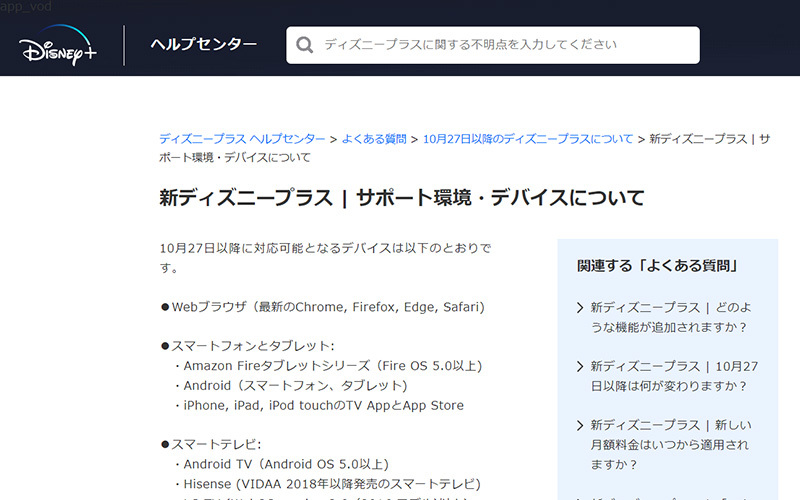Click the サポート環境・デバイスについて page title
The height and width of the screenshot is (500, 800).
pos(402,197)
